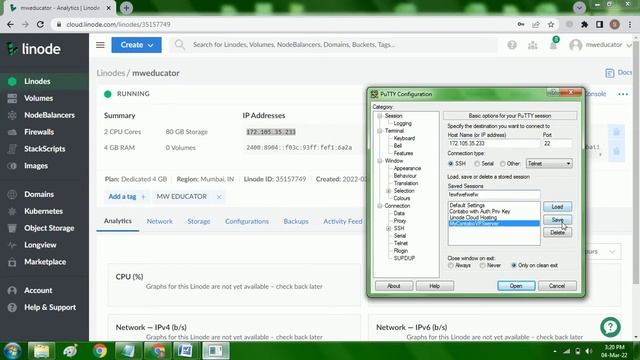This screenshot has width=640, height=360.
Task: Remove the MW EDUCATOR tag
Action: (x=219, y=197)
